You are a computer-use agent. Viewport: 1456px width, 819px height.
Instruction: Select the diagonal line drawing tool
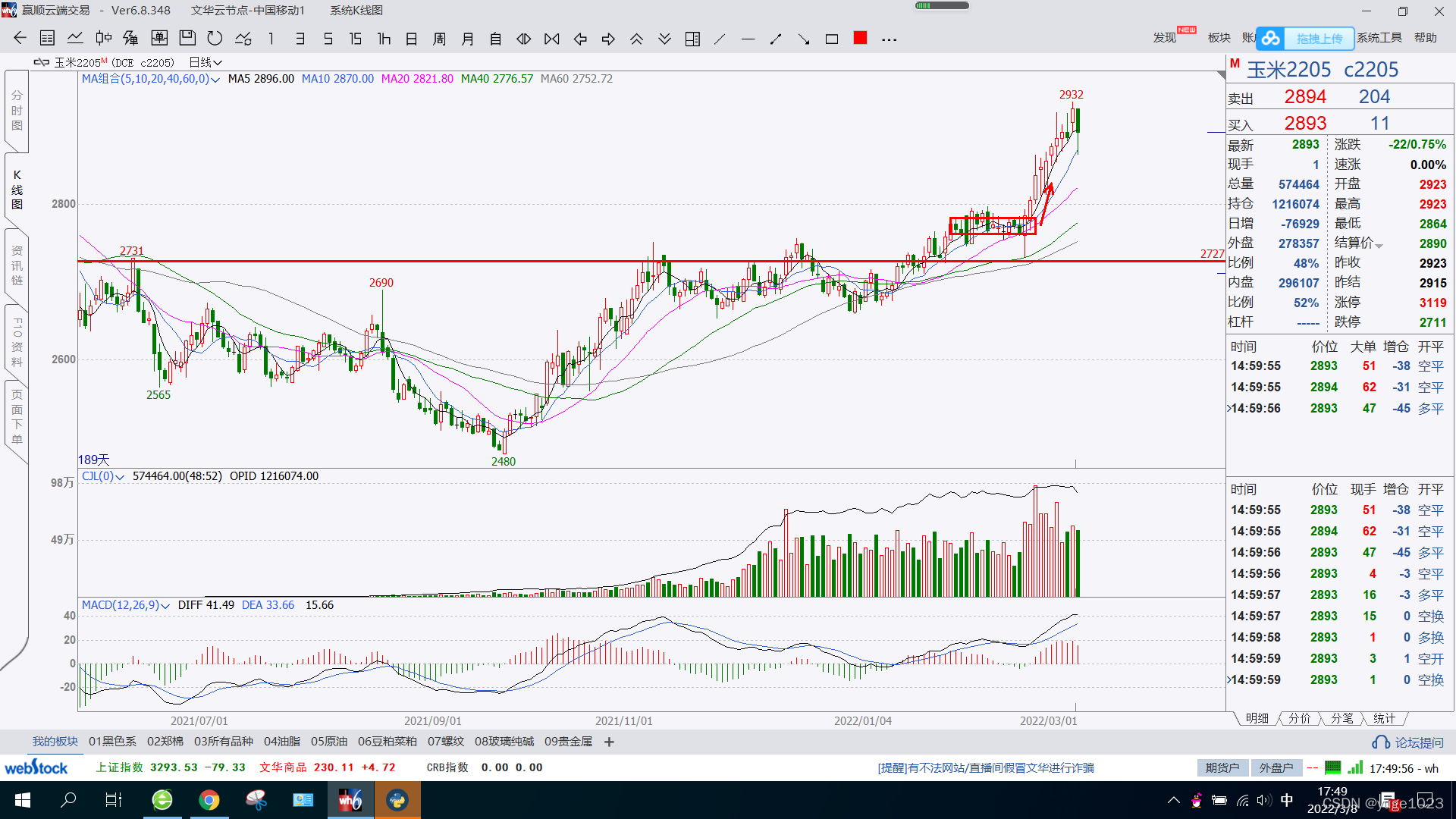720,39
